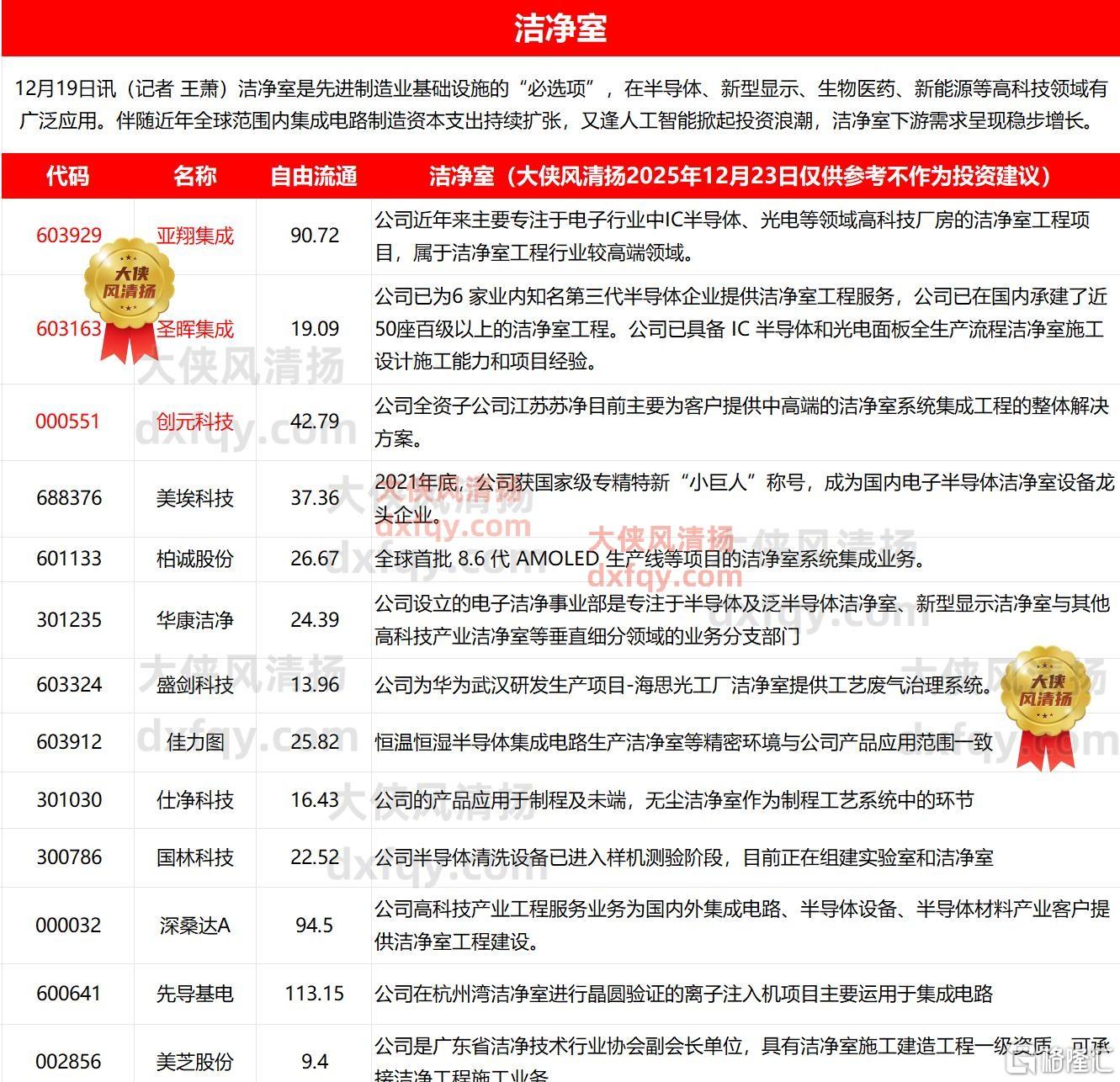This screenshot has width=1120, height=1082.
Task: Click the 国林科技 清洗设备 description text
Action: (x=684, y=857)
